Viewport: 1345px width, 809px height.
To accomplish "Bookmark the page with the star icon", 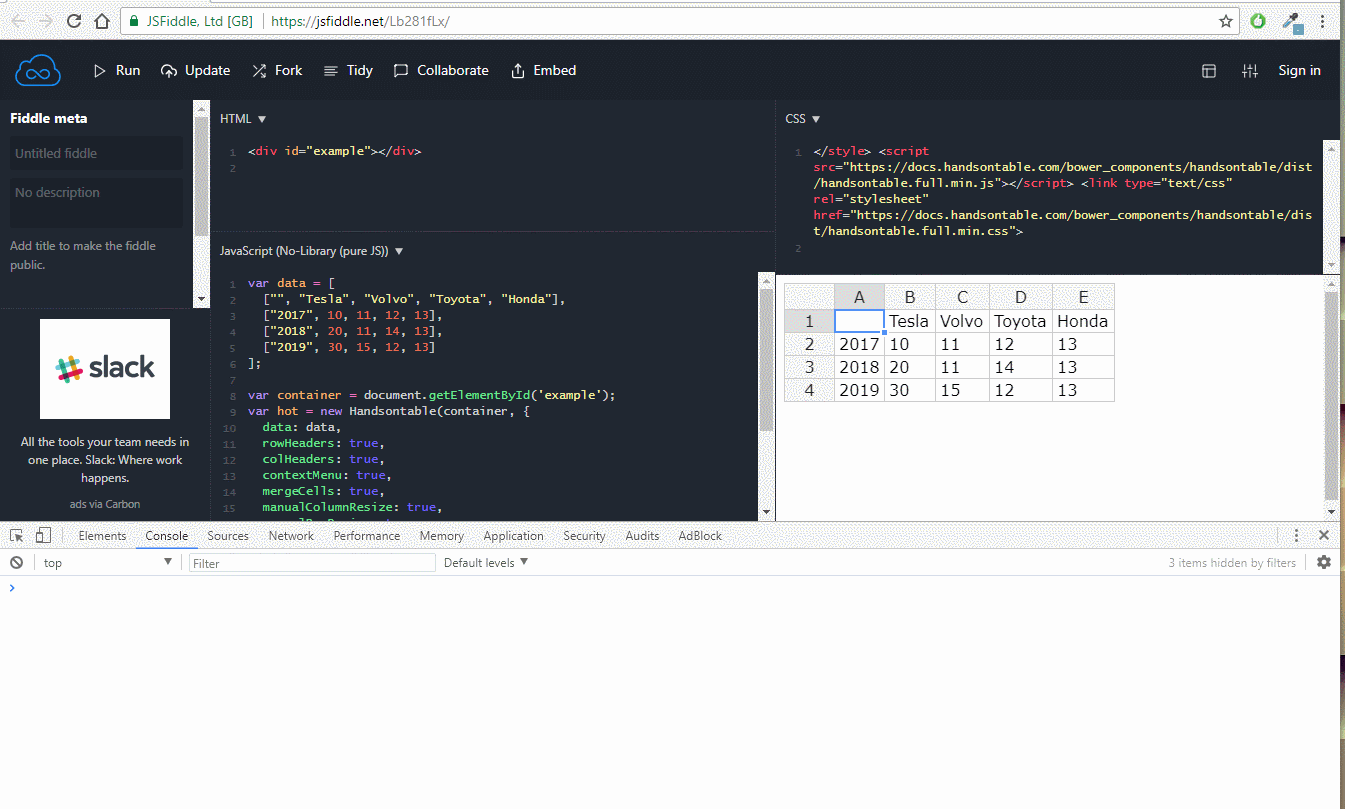I will (1225, 19).
